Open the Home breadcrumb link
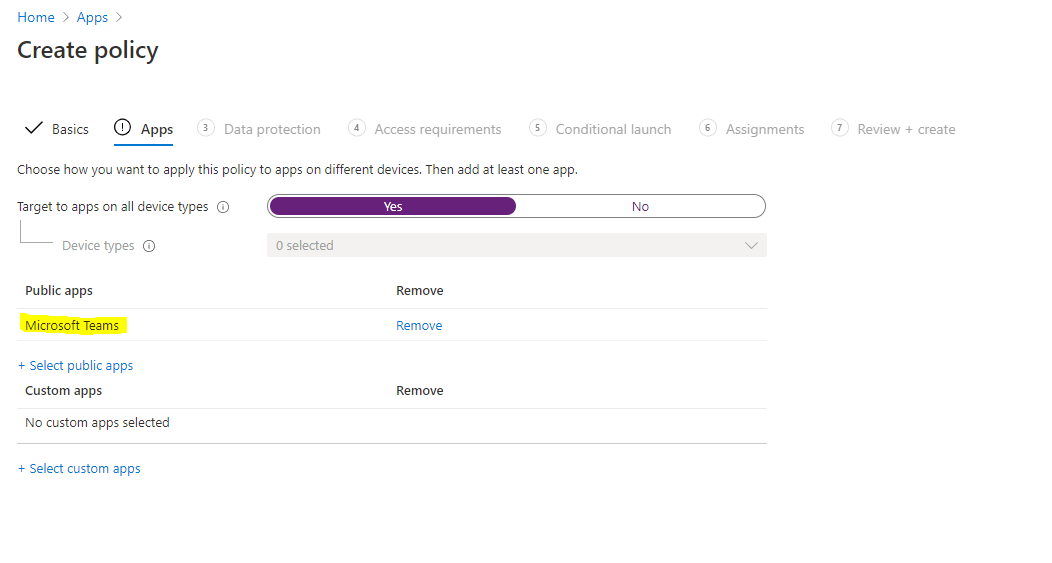 [36, 17]
